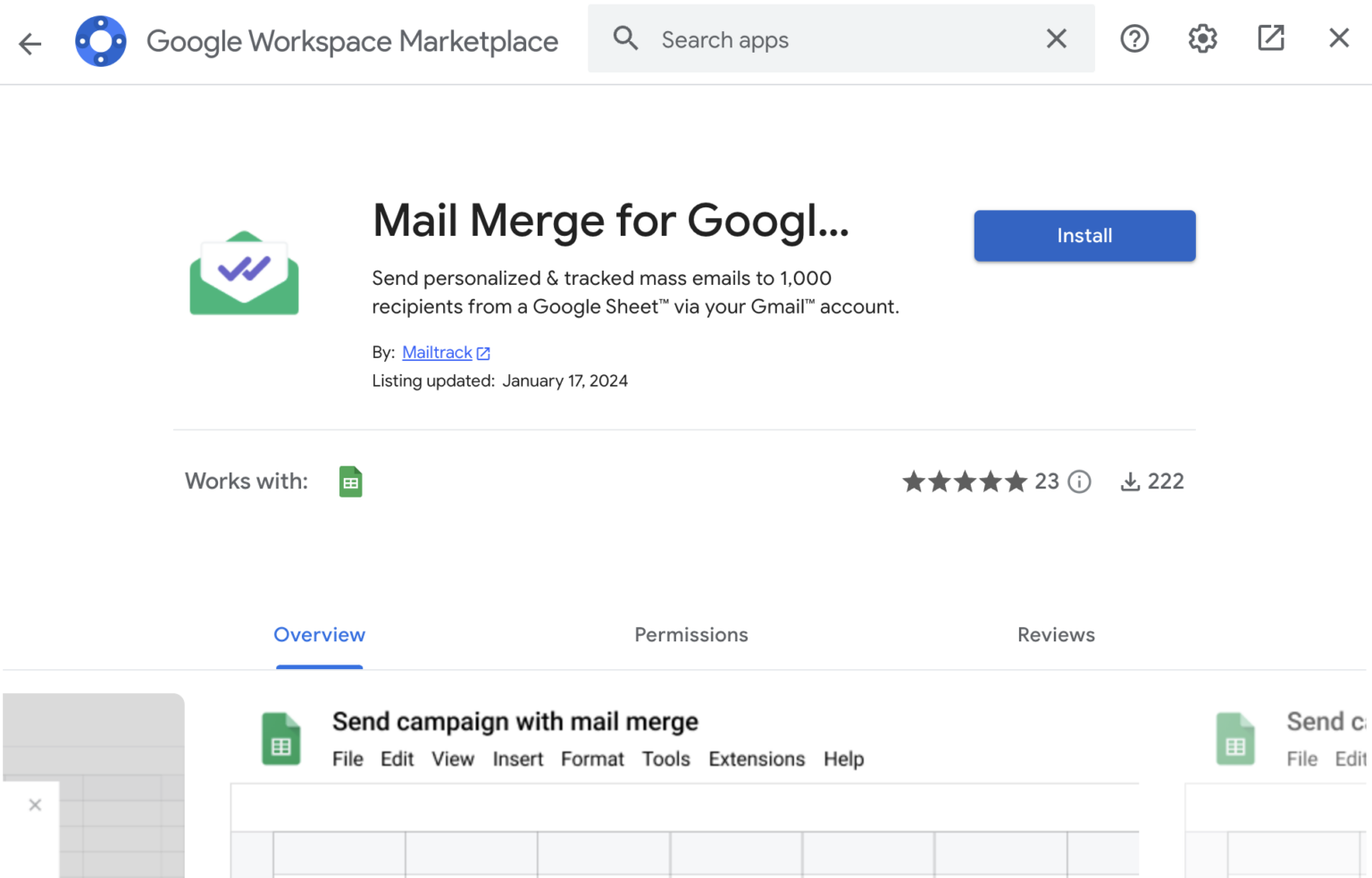Open listing in a new window

1270,38
